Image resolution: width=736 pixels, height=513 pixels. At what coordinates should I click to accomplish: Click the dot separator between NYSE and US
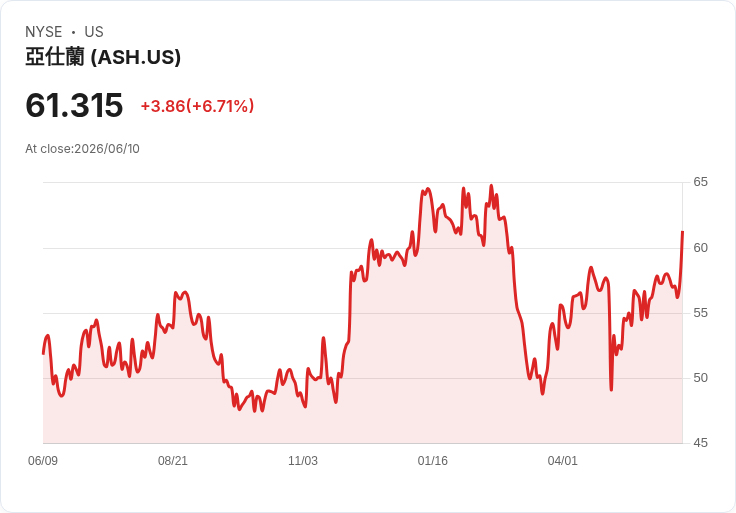(73, 32)
